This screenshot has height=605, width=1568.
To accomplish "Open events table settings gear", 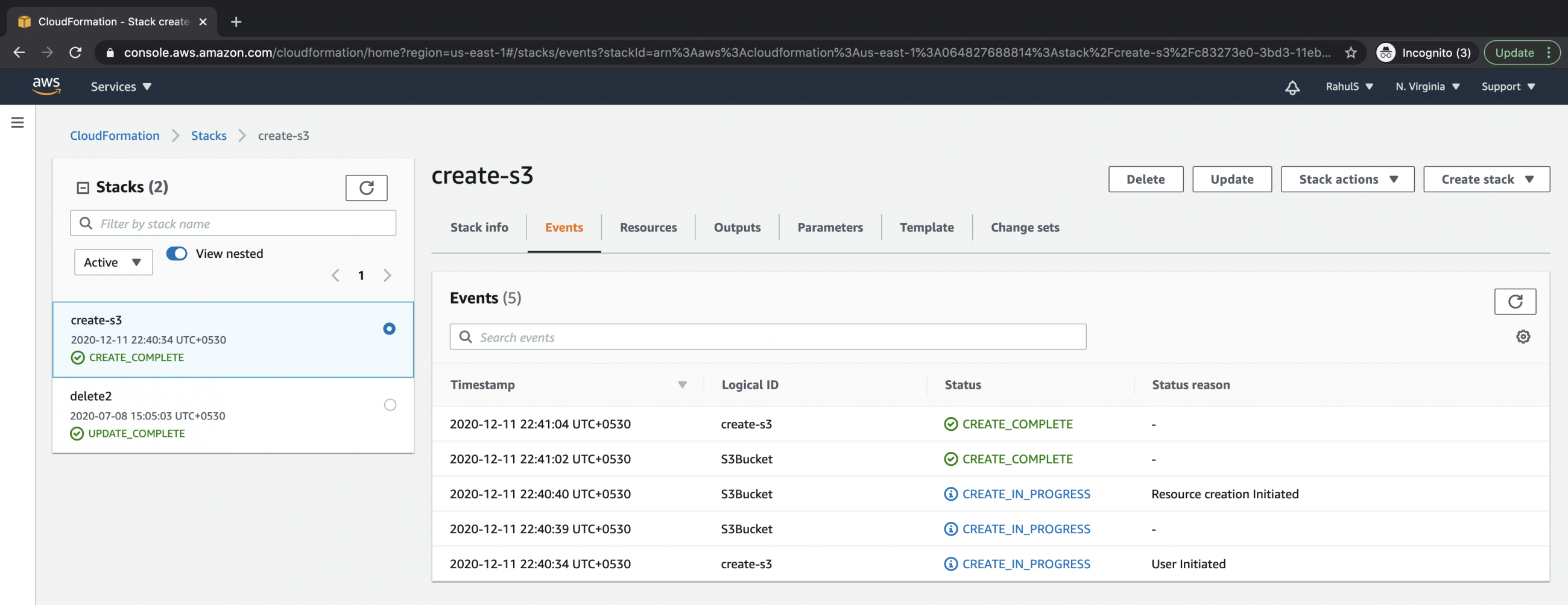I will [x=1523, y=336].
